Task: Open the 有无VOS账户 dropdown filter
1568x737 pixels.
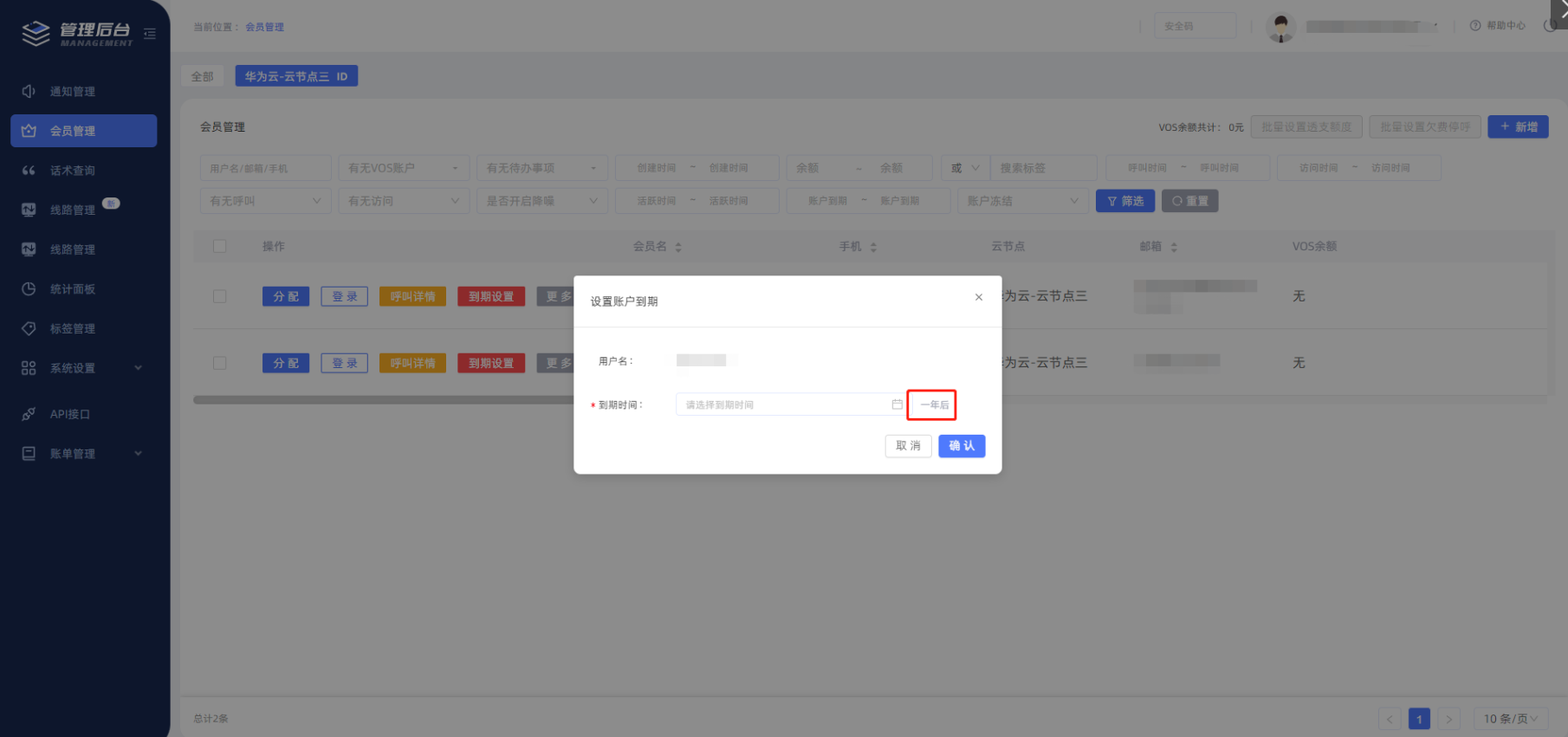Action: [x=403, y=168]
